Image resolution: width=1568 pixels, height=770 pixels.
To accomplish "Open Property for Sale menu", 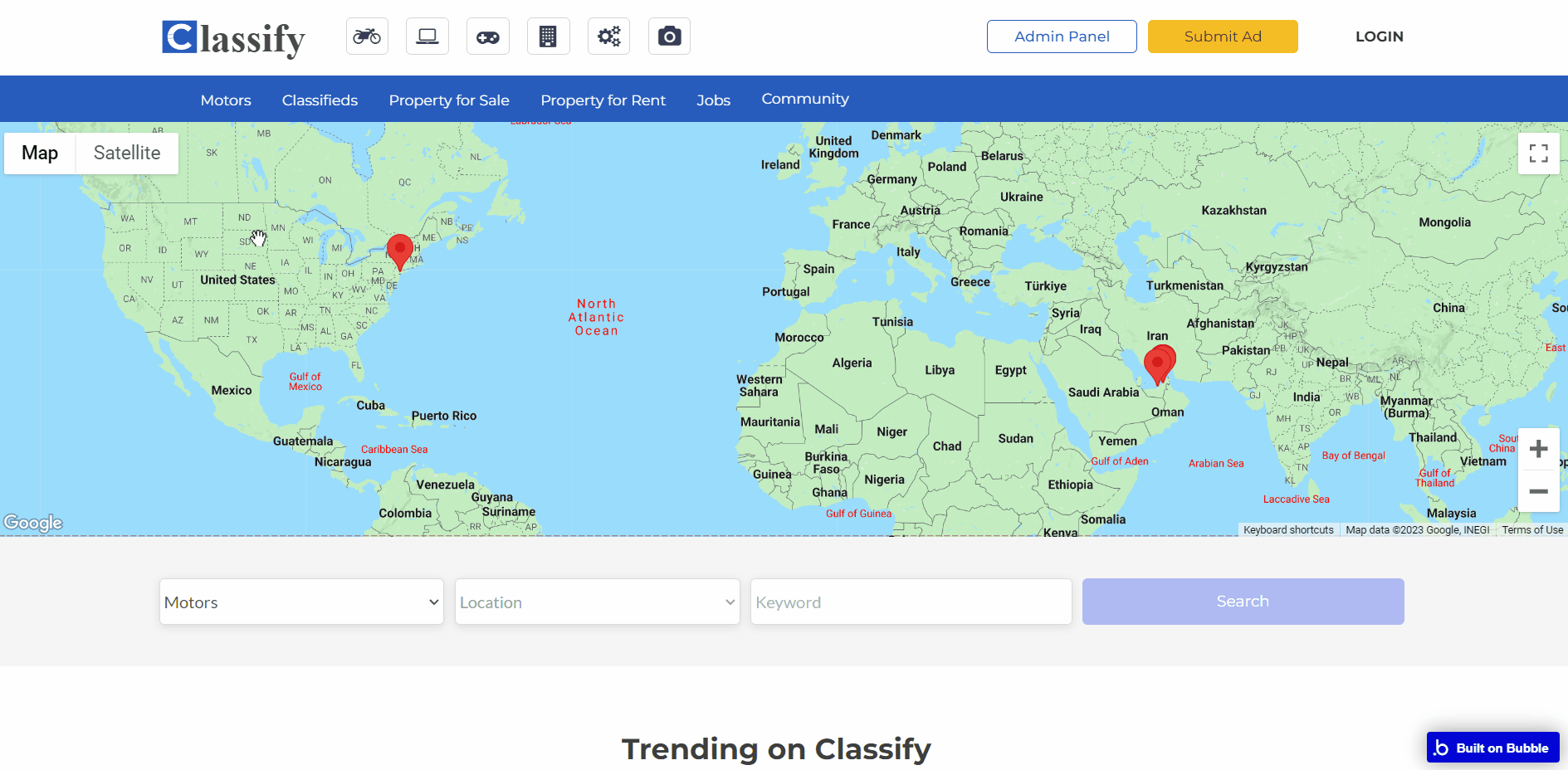I will (449, 100).
